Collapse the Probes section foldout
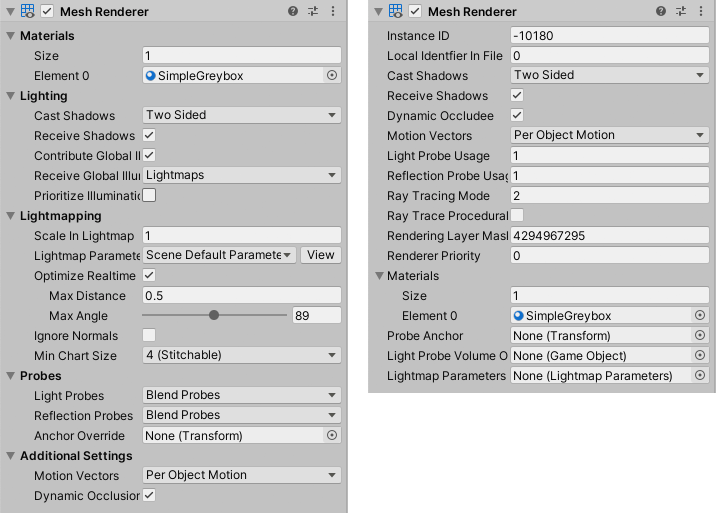The width and height of the screenshot is (716, 513). 11,376
